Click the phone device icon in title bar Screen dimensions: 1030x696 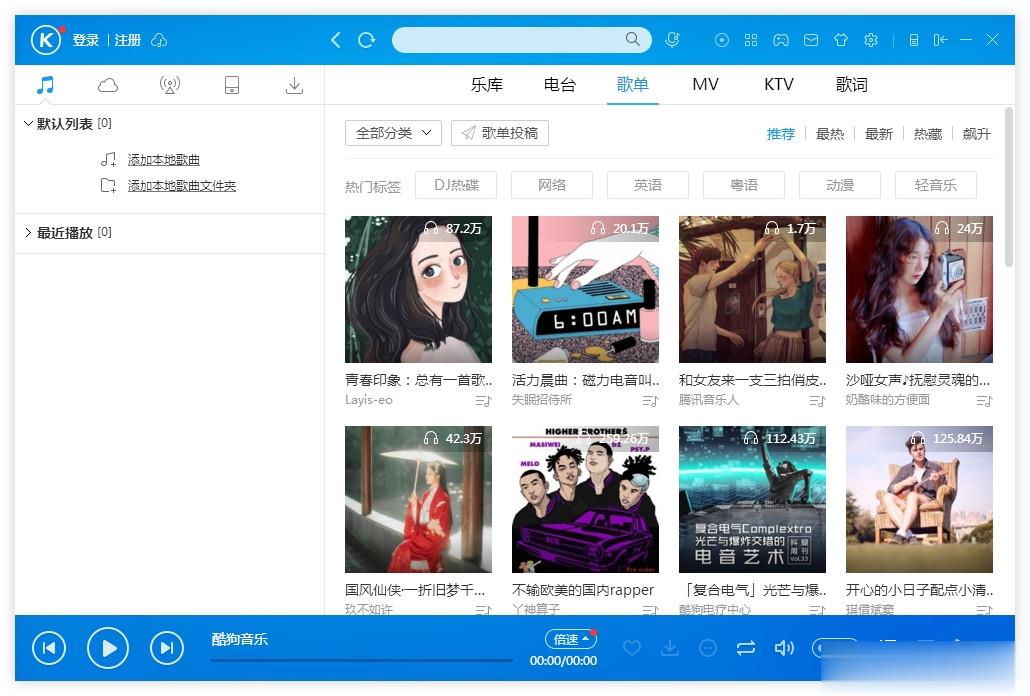(x=914, y=40)
